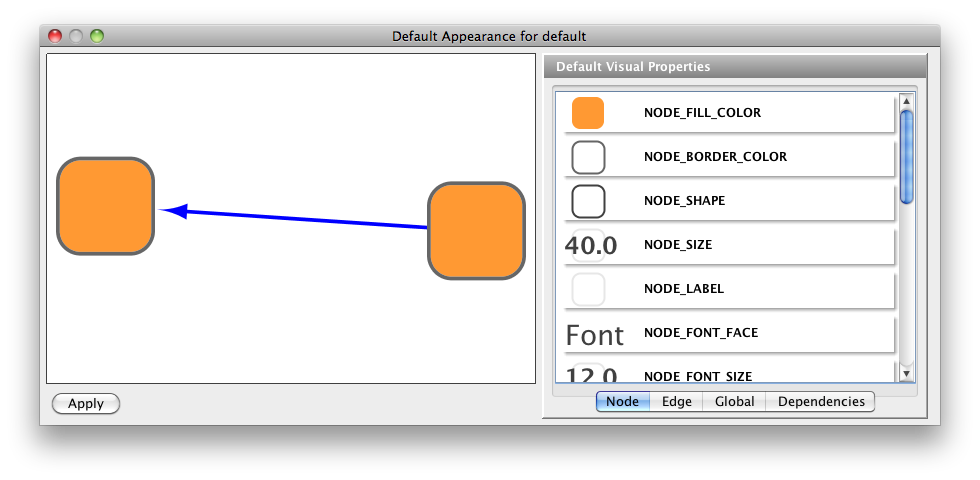Screen dimensions: 980x480
Task: Click the 40.0 NODE_SIZE value icon
Action: (x=591, y=245)
